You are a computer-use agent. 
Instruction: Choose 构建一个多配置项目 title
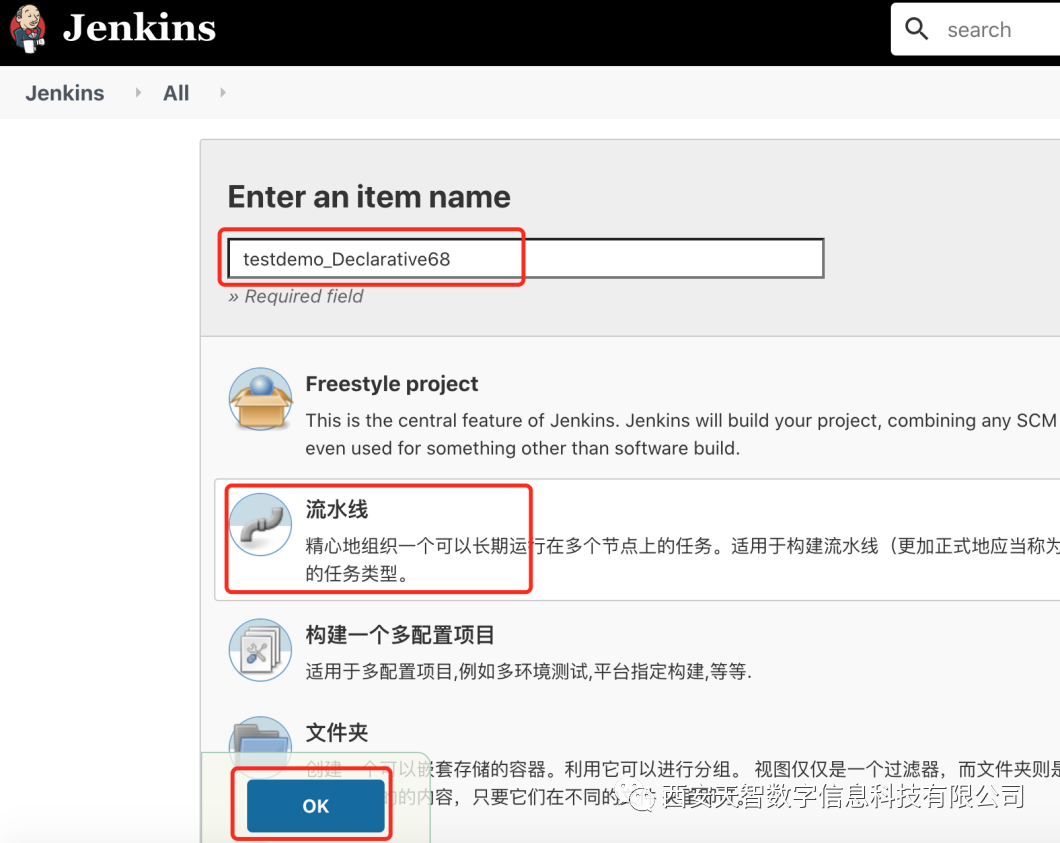[x=400, y=635]
